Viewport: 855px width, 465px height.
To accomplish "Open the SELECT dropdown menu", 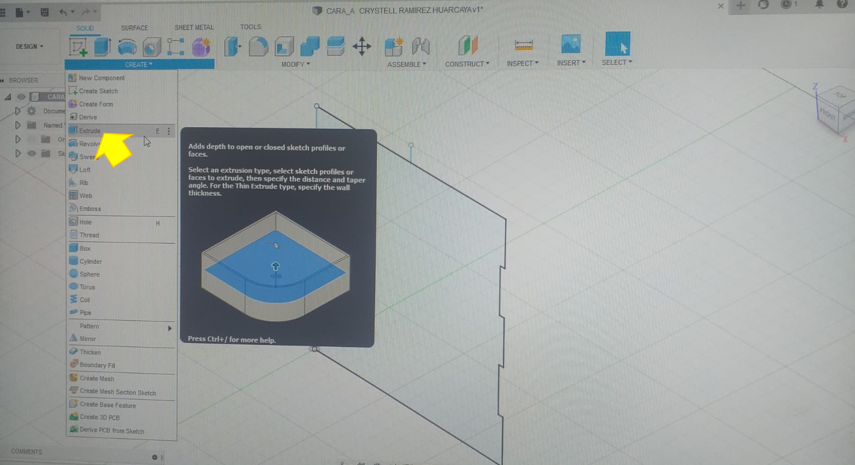I will click(x=617, y=62).
